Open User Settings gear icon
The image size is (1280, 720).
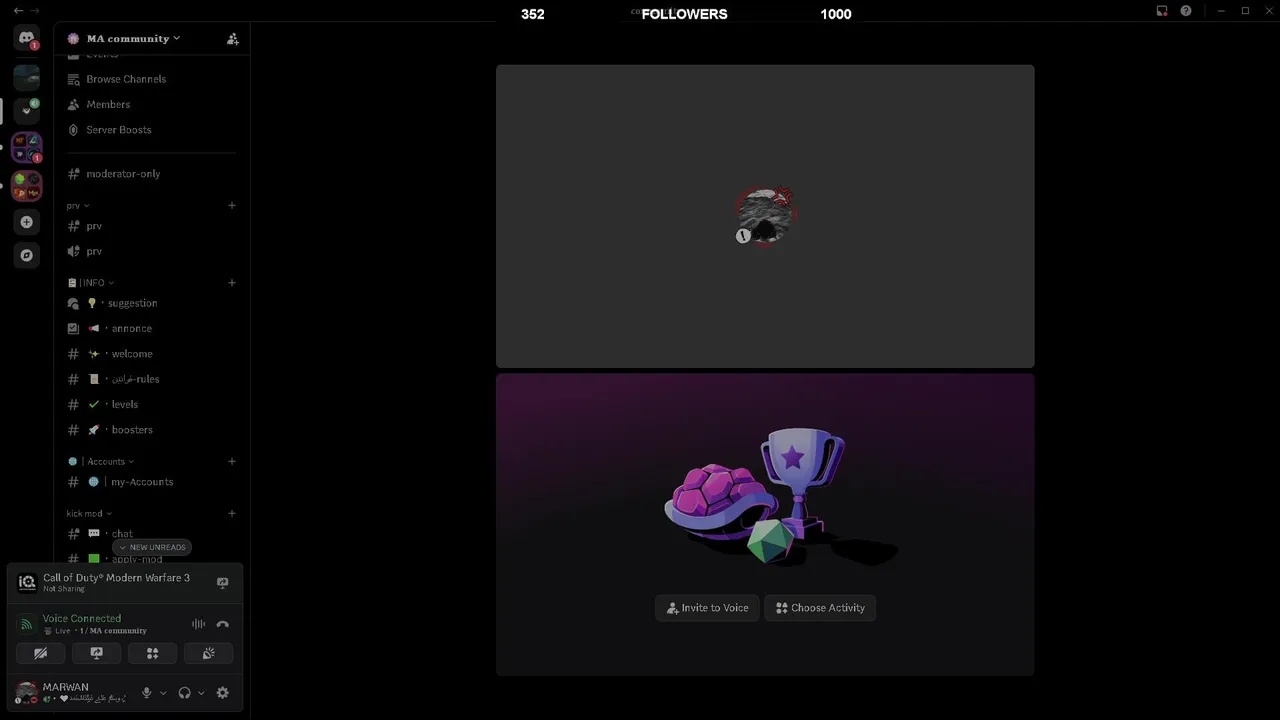pyautogui.click(x=223, y=692)
